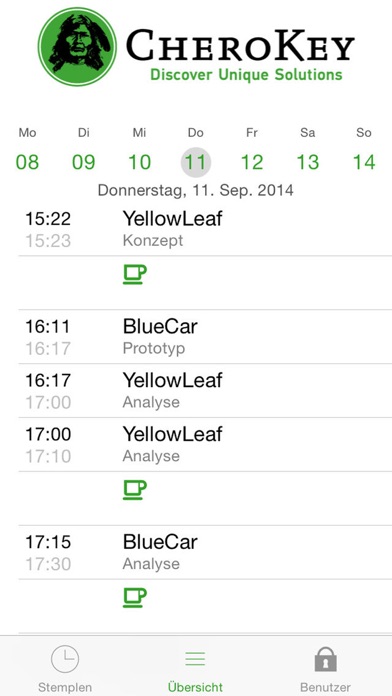Select Tuesday 09 in week strip
392x696 pixels.
click(83, 162)
